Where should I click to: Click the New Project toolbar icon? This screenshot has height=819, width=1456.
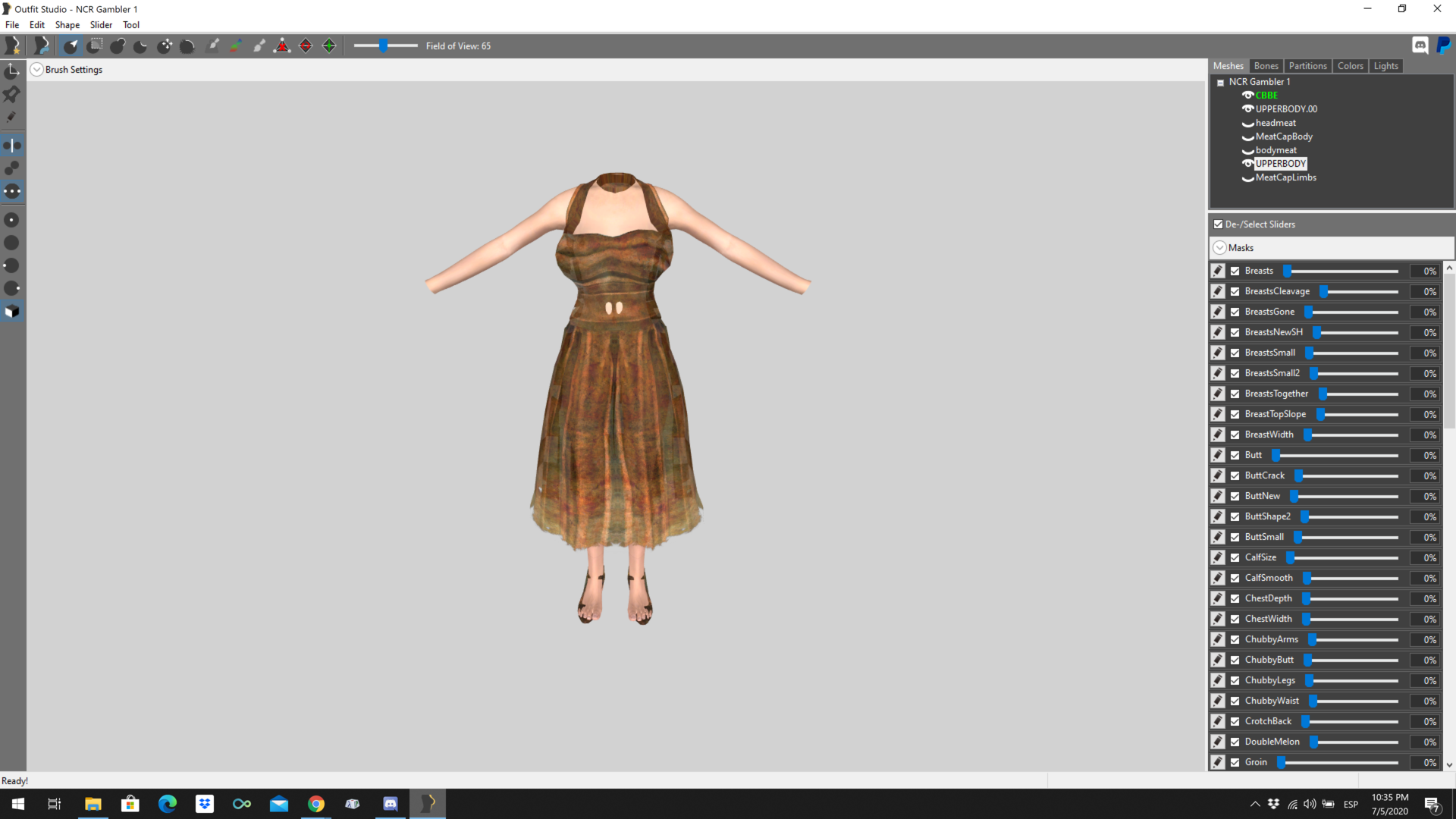(13, 46)
